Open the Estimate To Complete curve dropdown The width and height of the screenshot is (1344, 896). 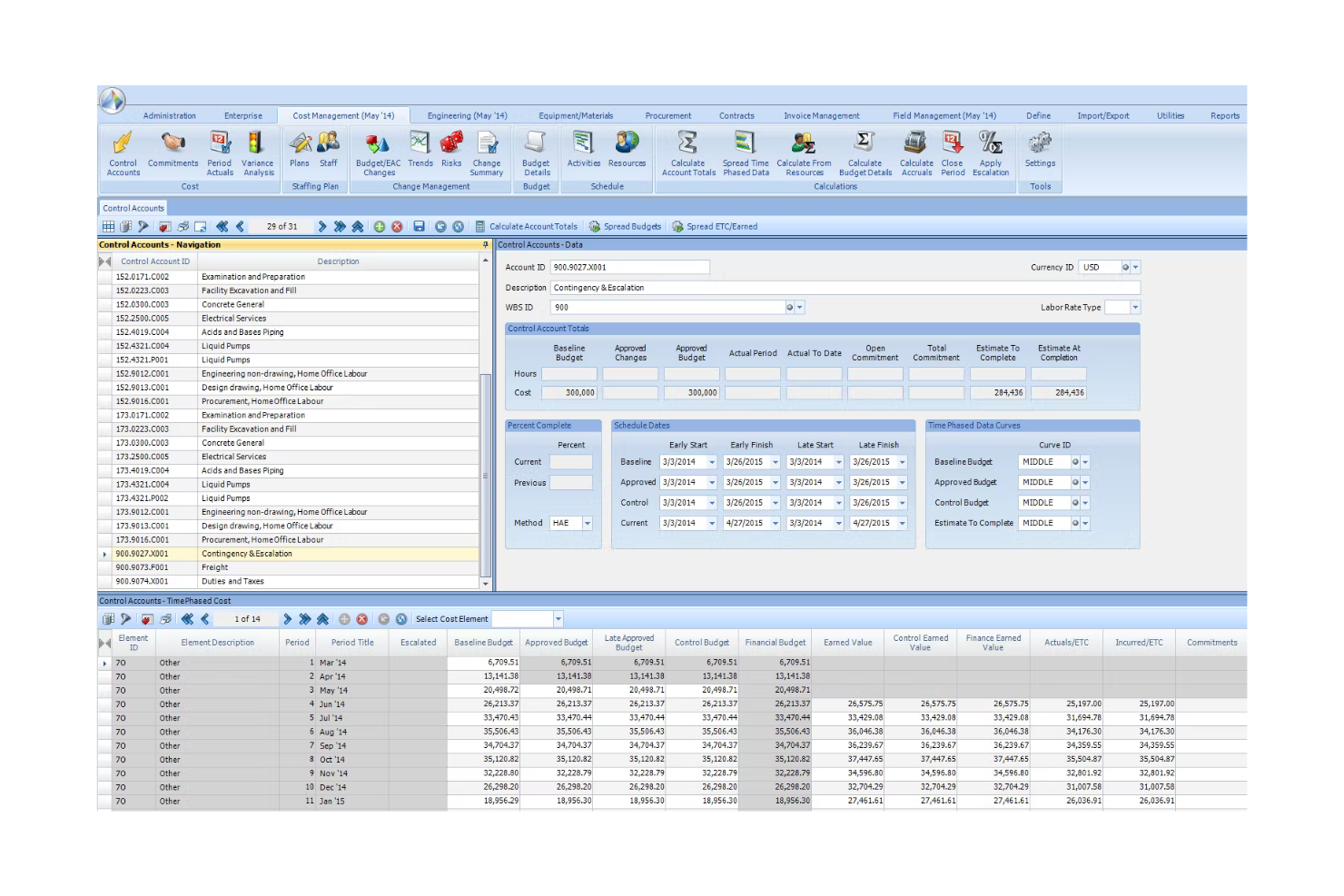pos(1085,524)
